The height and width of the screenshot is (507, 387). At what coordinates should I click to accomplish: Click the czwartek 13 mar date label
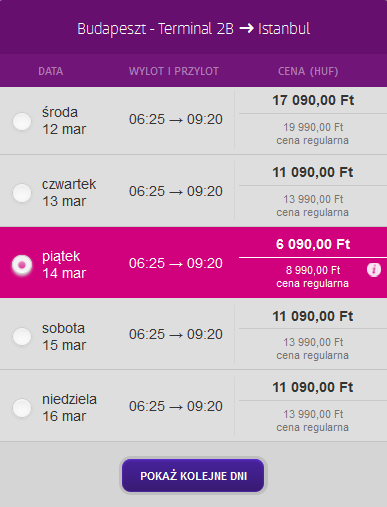pyautogui.click(x=69, y=193)
